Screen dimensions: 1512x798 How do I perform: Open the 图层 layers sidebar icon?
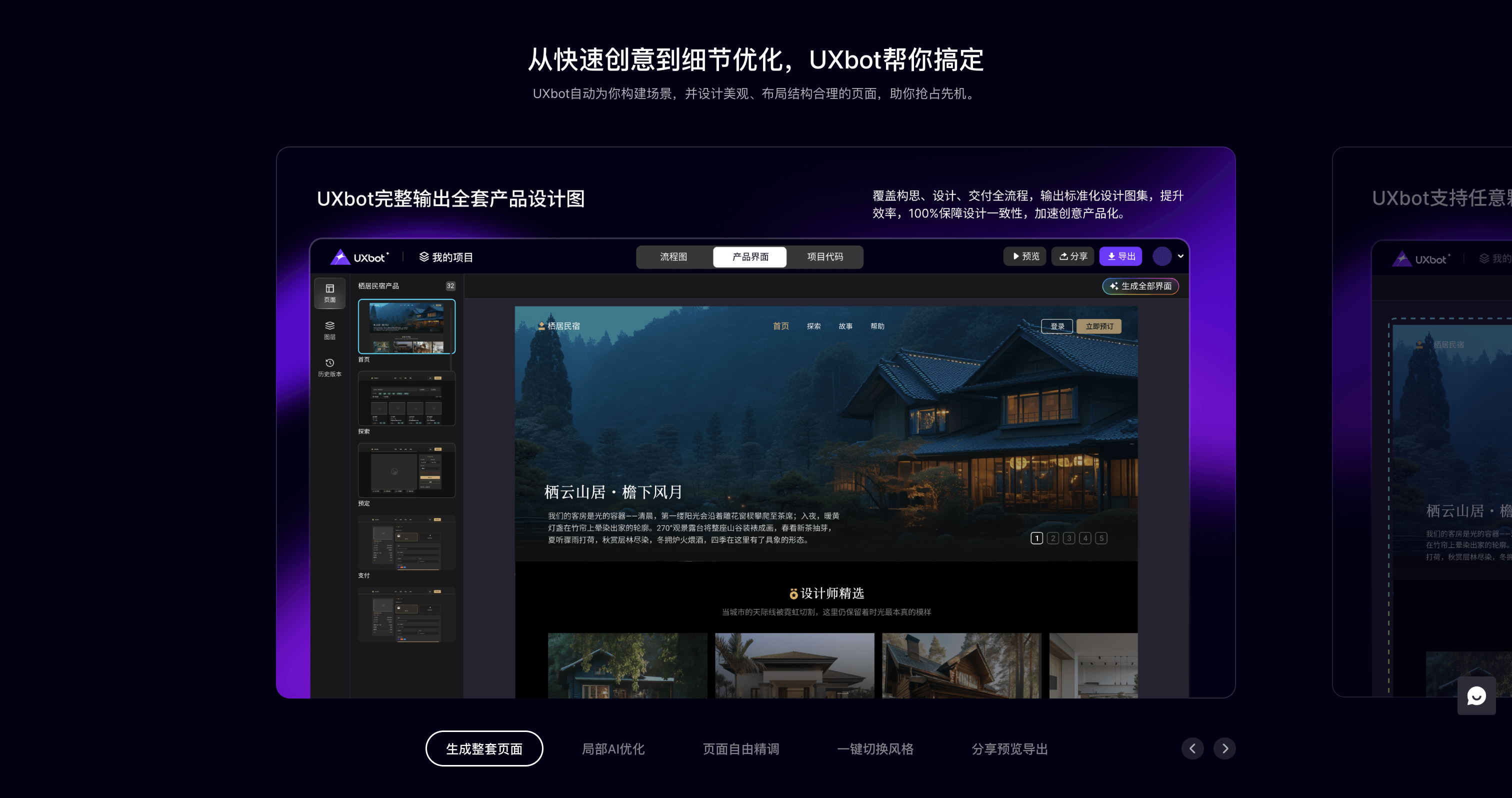330,330
